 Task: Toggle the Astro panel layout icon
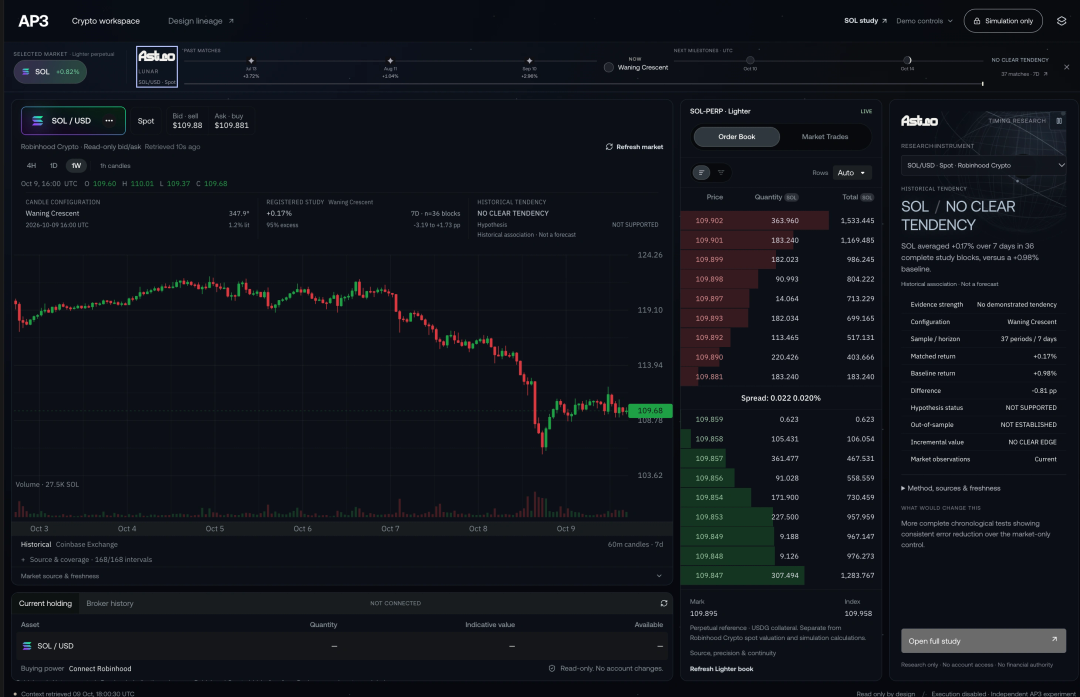(1059, 121)
